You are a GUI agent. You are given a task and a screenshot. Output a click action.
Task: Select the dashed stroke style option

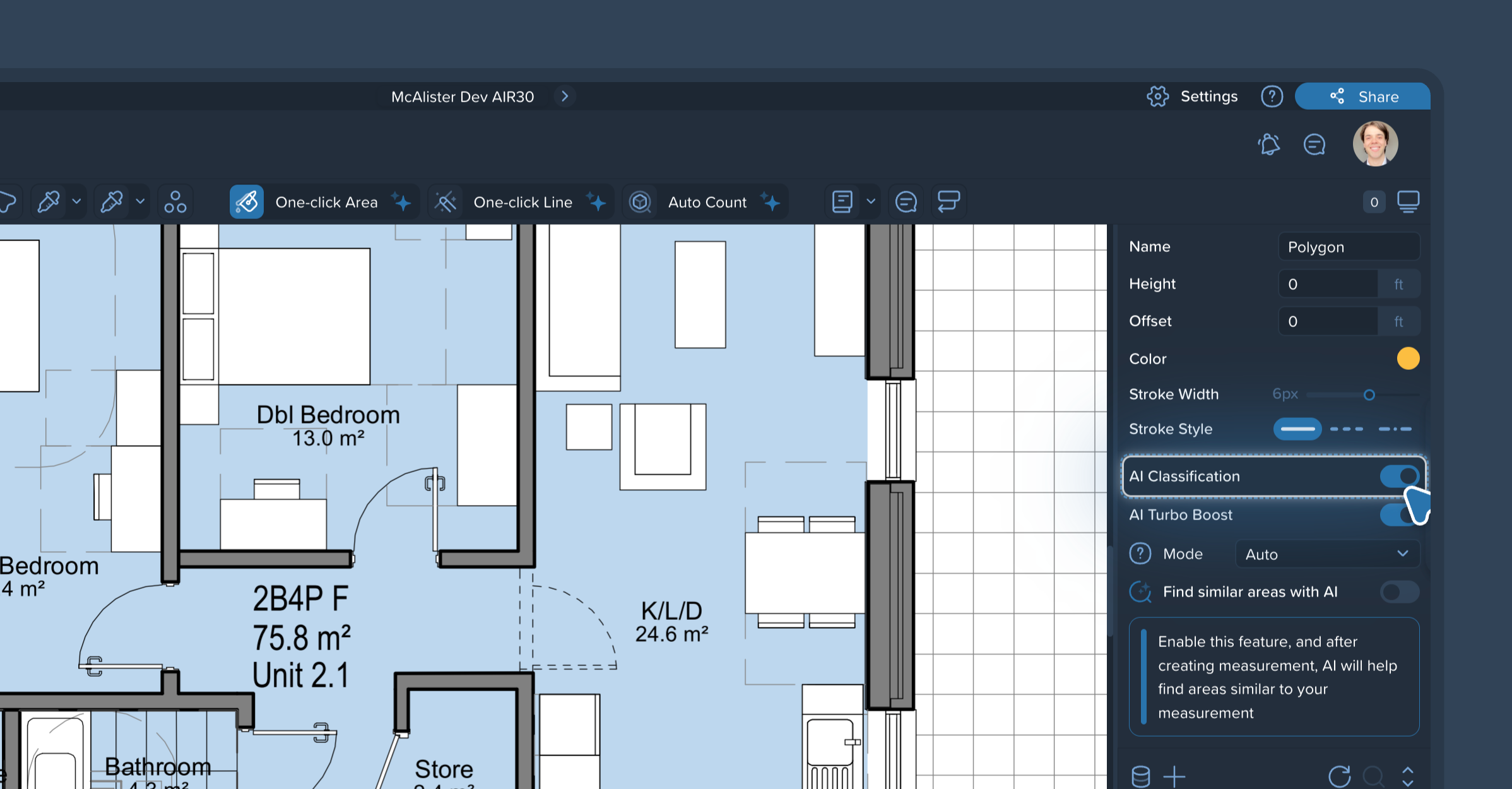[x=1346, y=429]
